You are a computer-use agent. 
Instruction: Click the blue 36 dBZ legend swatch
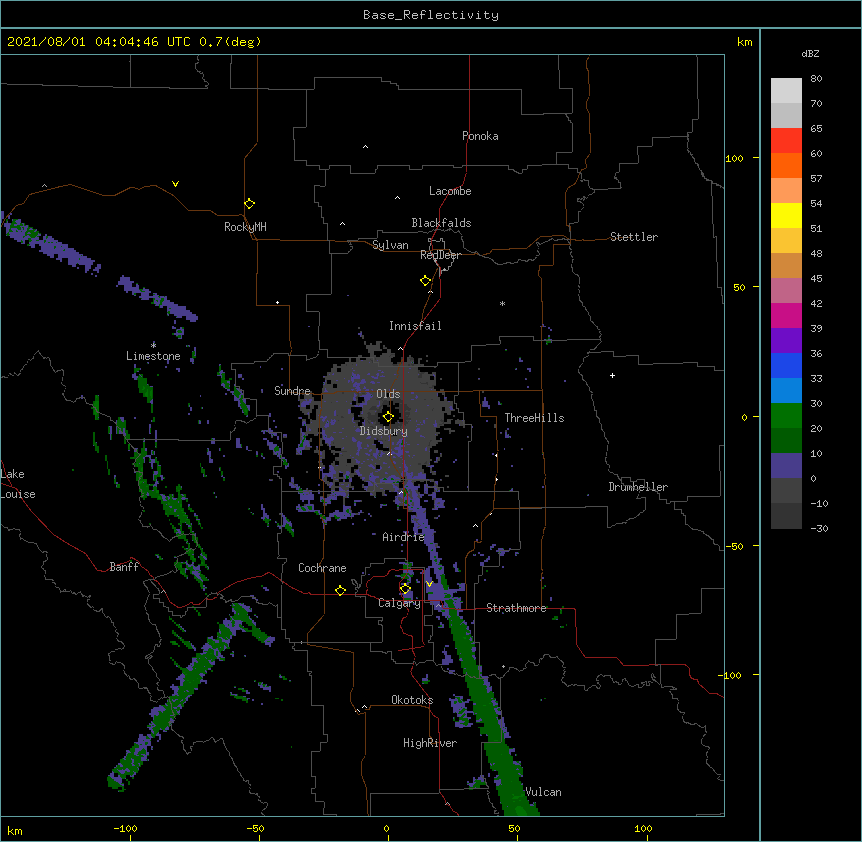pos(786,365)
